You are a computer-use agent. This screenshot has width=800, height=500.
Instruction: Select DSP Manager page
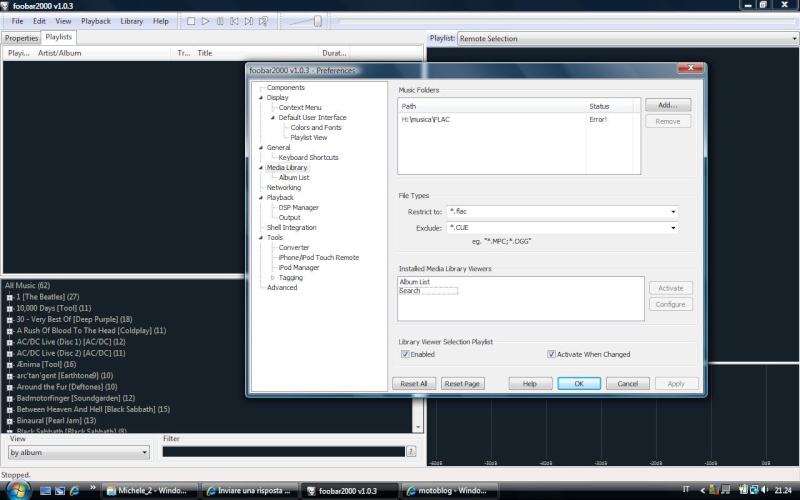(298, 208)
